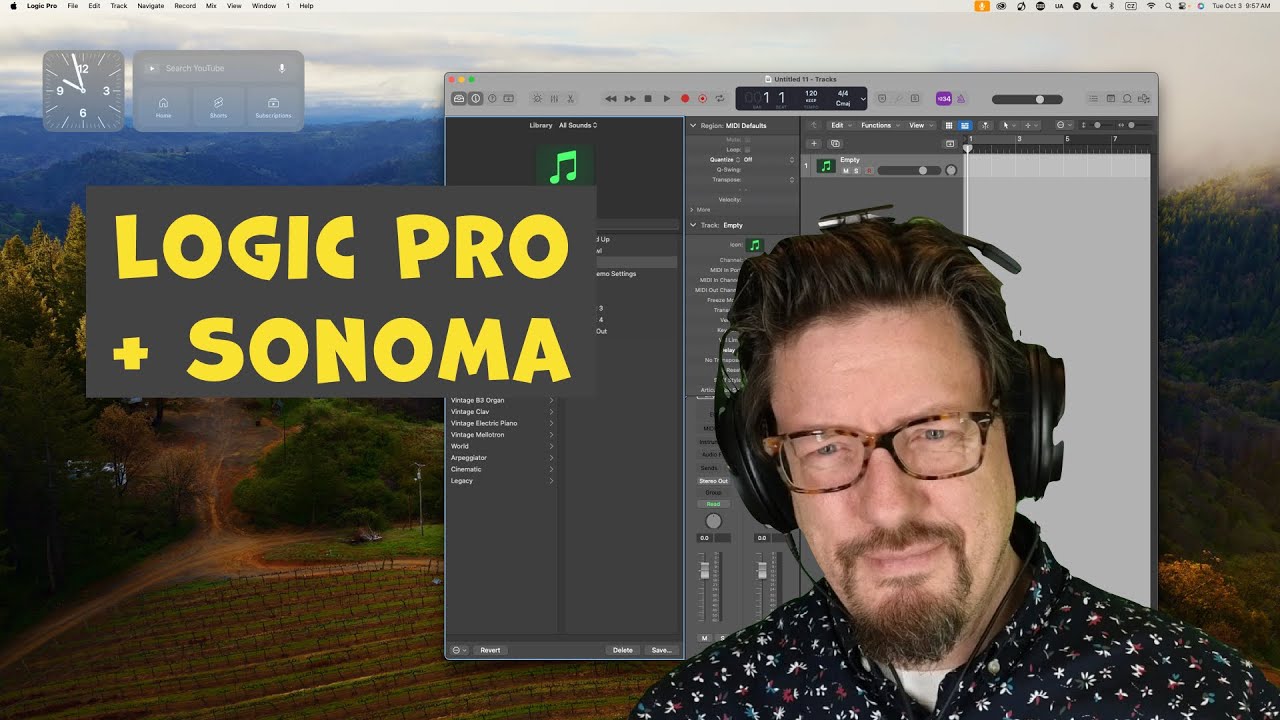Enable the Loop checkbox in Region inspector

click(x=747, y=150)
